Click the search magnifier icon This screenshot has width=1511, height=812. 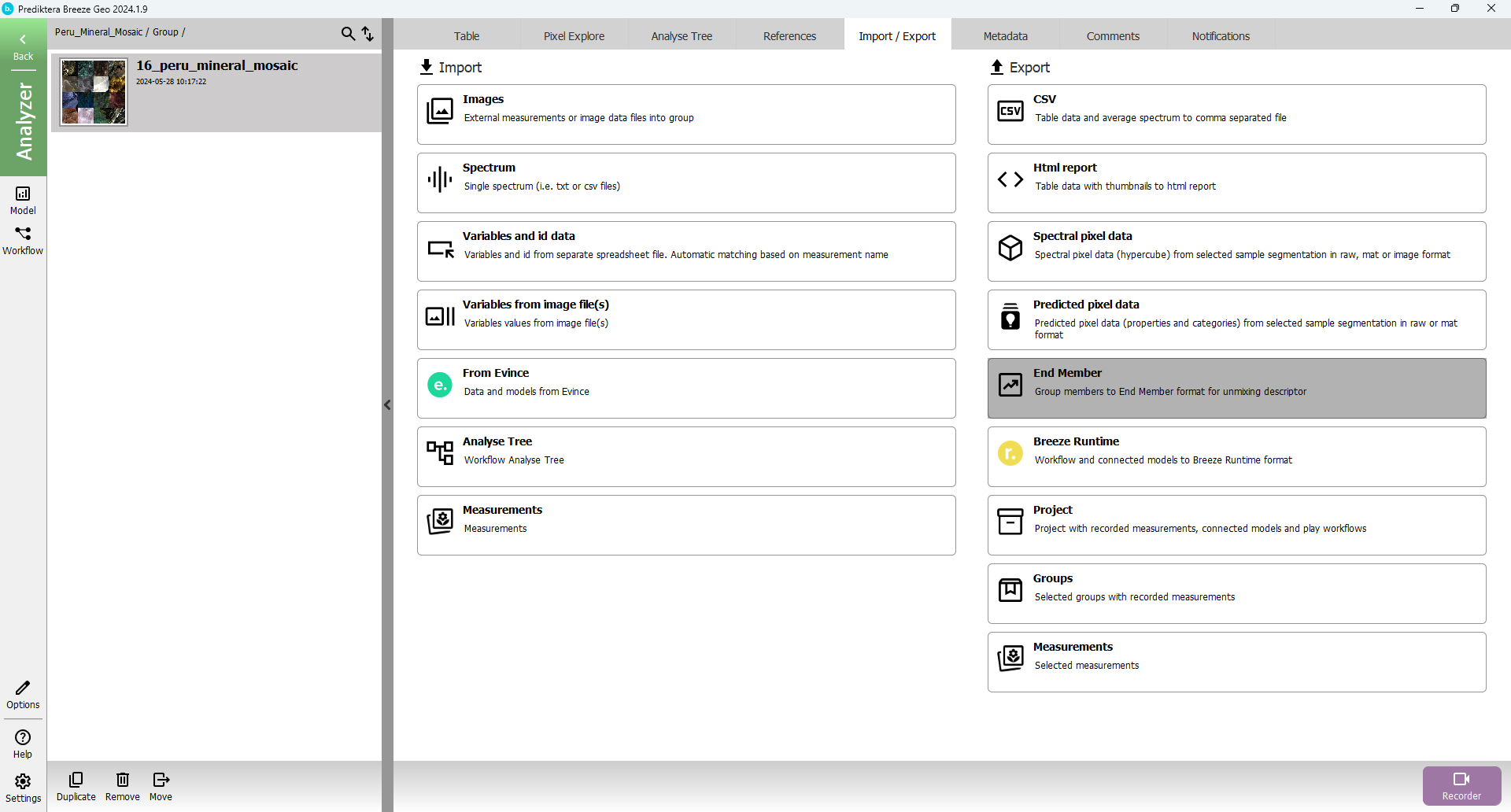point(347,33)
